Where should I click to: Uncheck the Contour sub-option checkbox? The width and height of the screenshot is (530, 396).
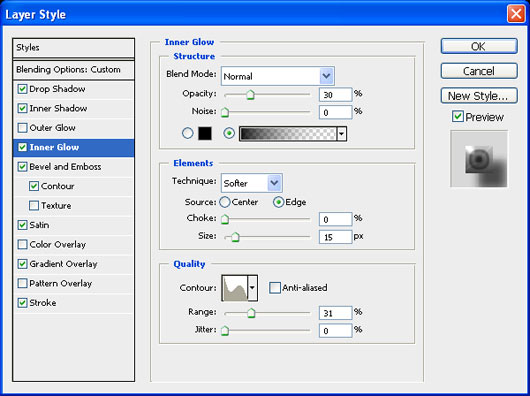pos(34,186)
